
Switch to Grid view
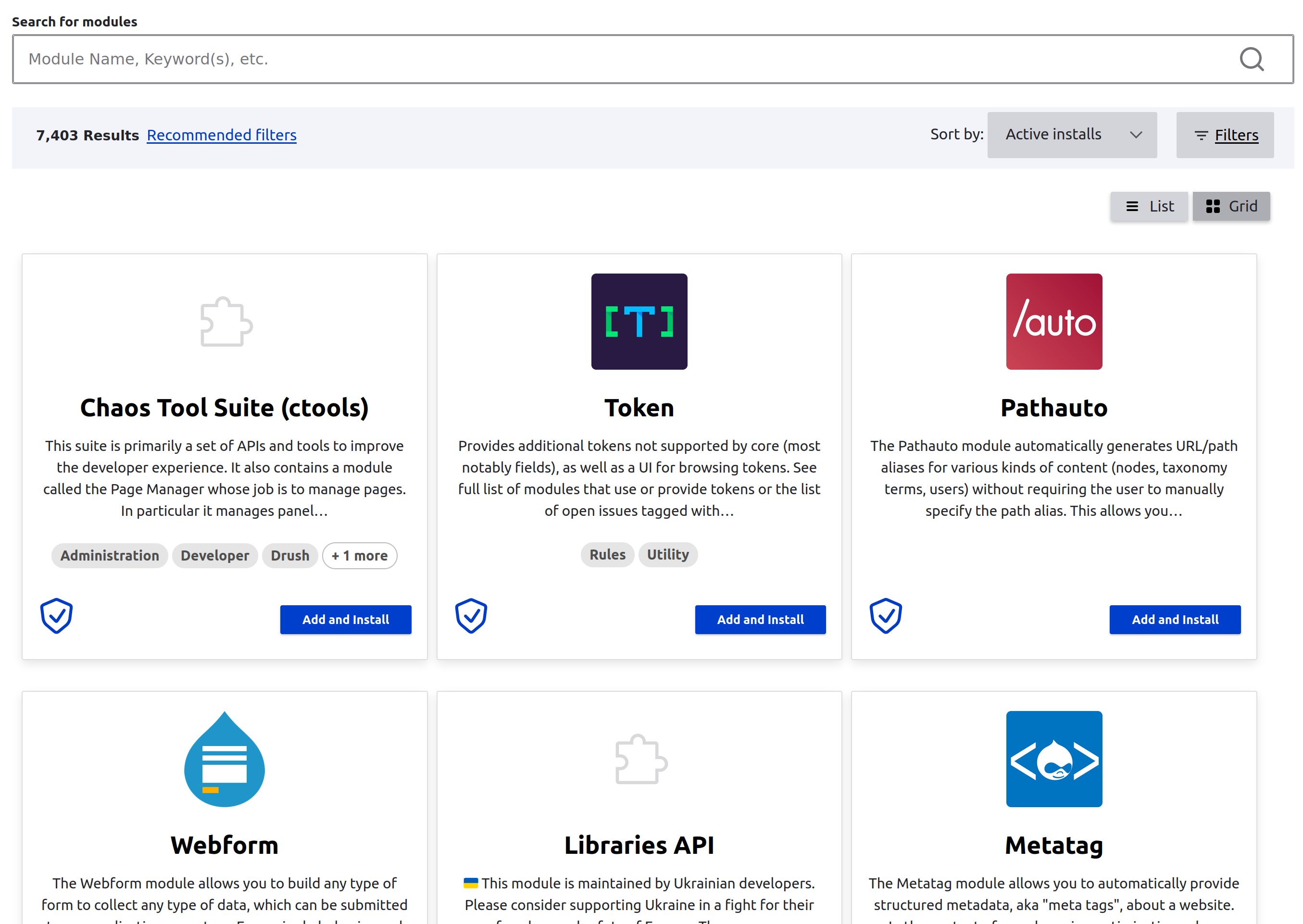1231,206
